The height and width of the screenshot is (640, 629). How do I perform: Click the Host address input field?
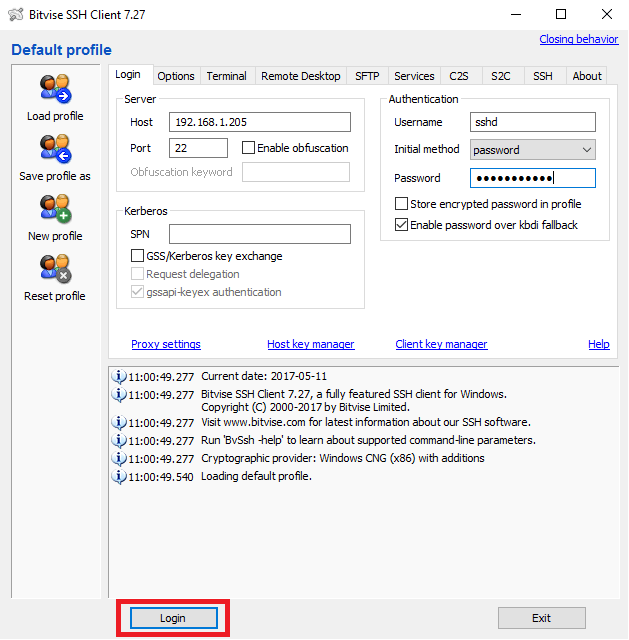tap(260, 122)
